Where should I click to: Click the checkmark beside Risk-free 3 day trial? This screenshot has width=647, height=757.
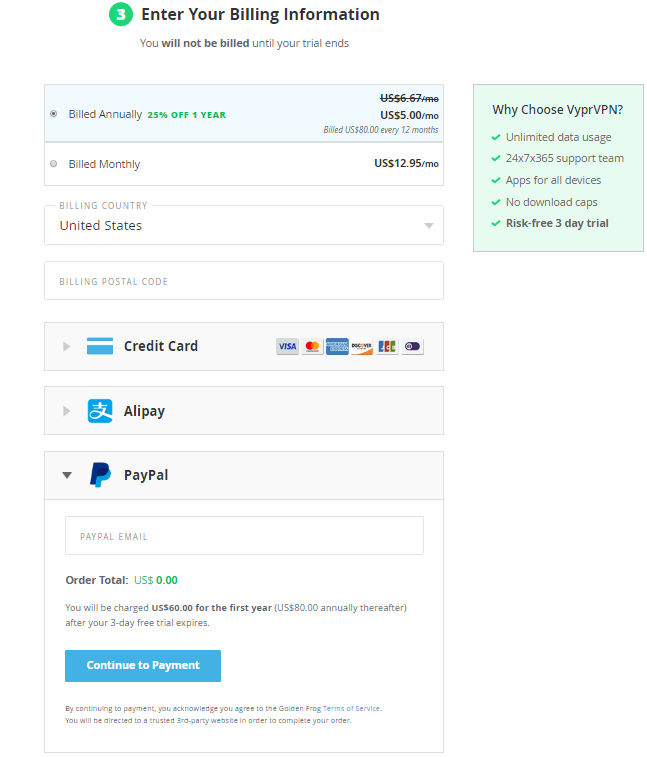point(496,224)
